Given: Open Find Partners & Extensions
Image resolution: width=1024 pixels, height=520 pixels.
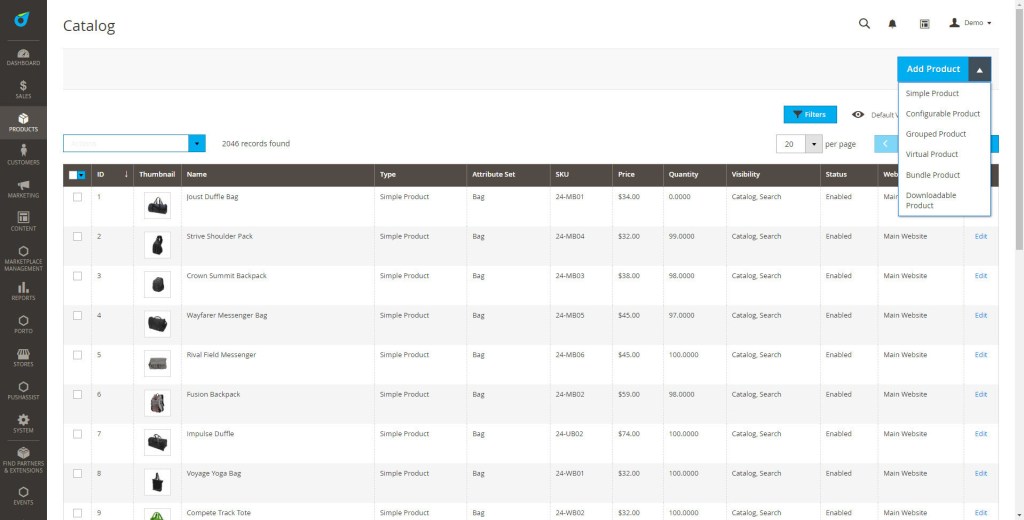Looking at the screenshot, I should 23,461.
